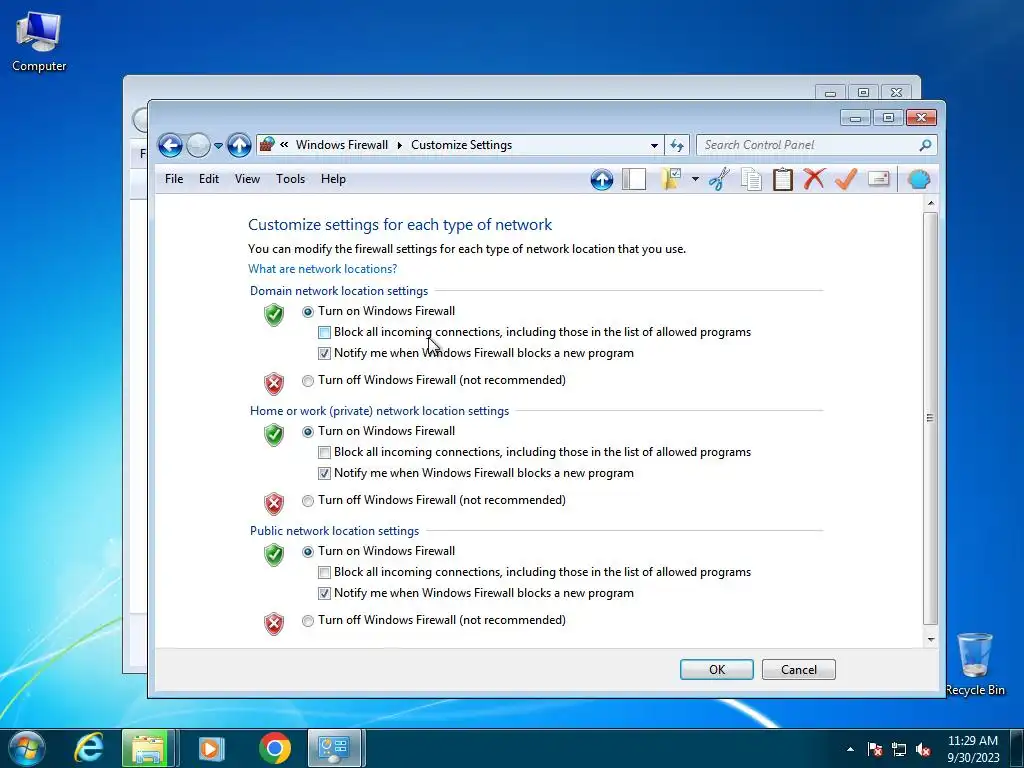This screenshot has width=1024, height=768.
Task: Click the Control Panel address bar icon
Action: pyautogui.click(x=266, y=144)
